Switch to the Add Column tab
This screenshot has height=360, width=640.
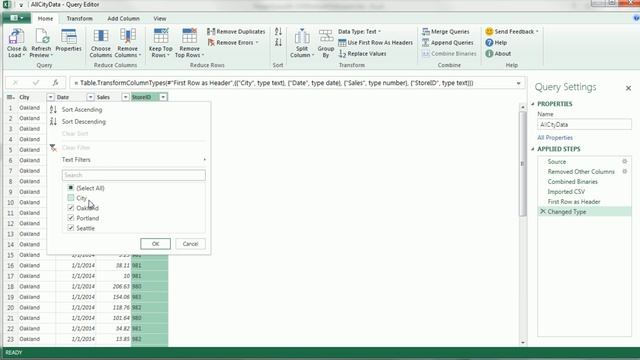coord(123,18)
